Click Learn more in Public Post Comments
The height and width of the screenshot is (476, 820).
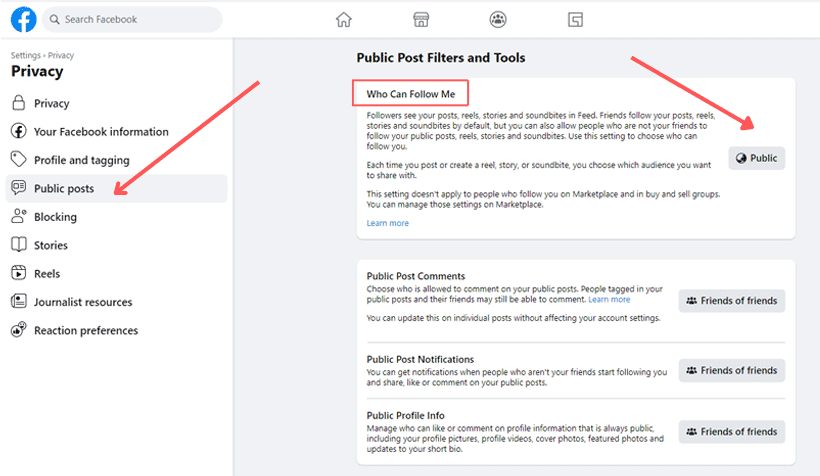[609, 299]
